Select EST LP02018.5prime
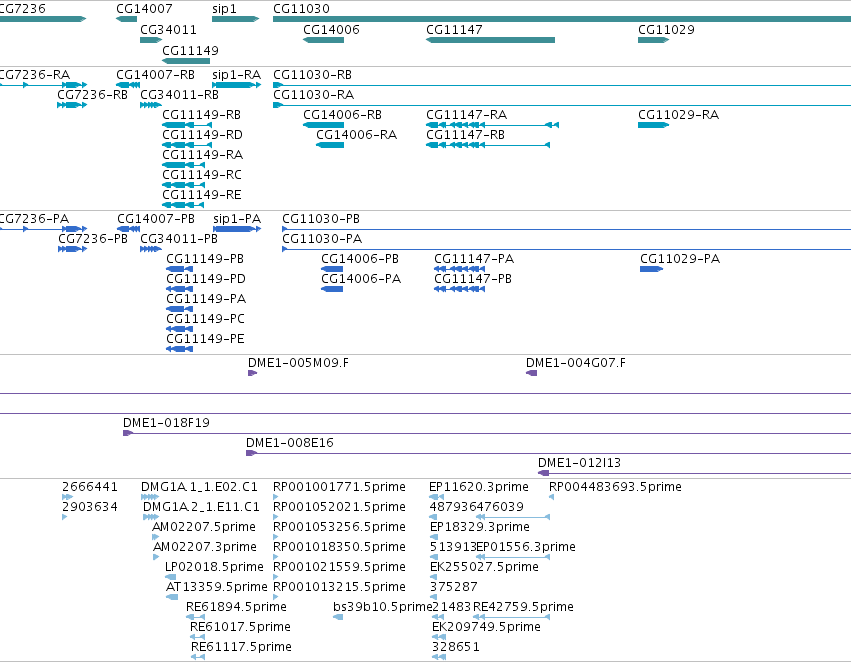This screenshot has height=662, width=851. tap(170, 577)
